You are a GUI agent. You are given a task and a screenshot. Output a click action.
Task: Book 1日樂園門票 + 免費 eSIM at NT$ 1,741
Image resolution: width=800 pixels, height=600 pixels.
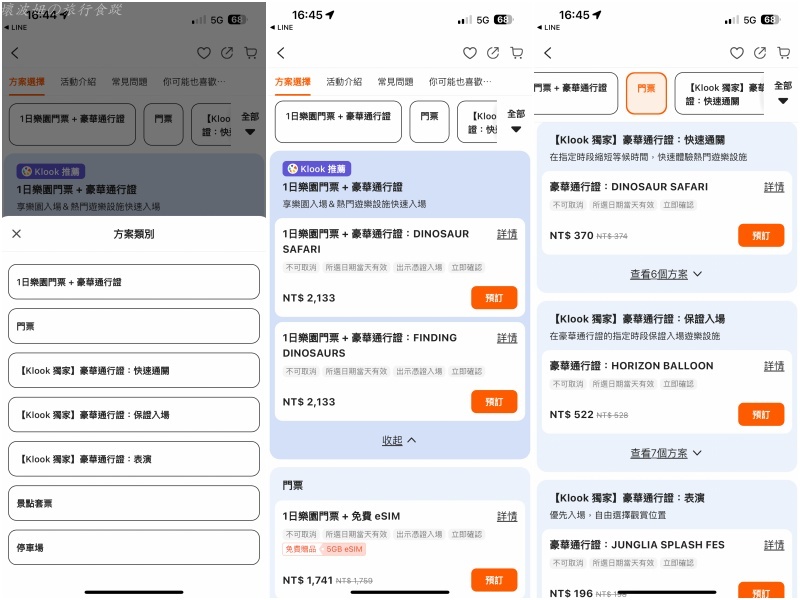click(494, 580)
